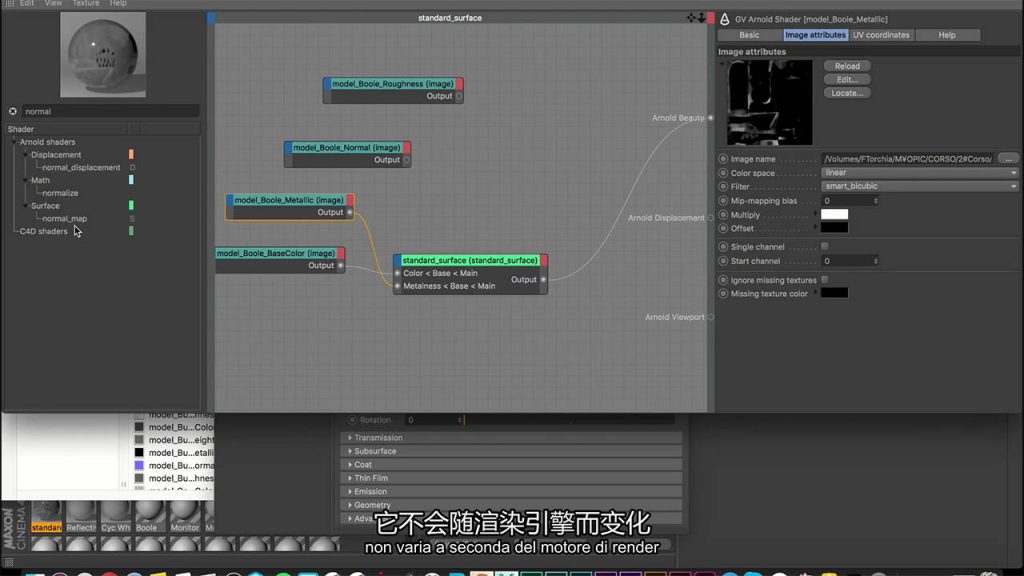Collapse the Arnold shaders tree group
The image size is (1024, 576).
pyautogui.click(x=14, y=142)
